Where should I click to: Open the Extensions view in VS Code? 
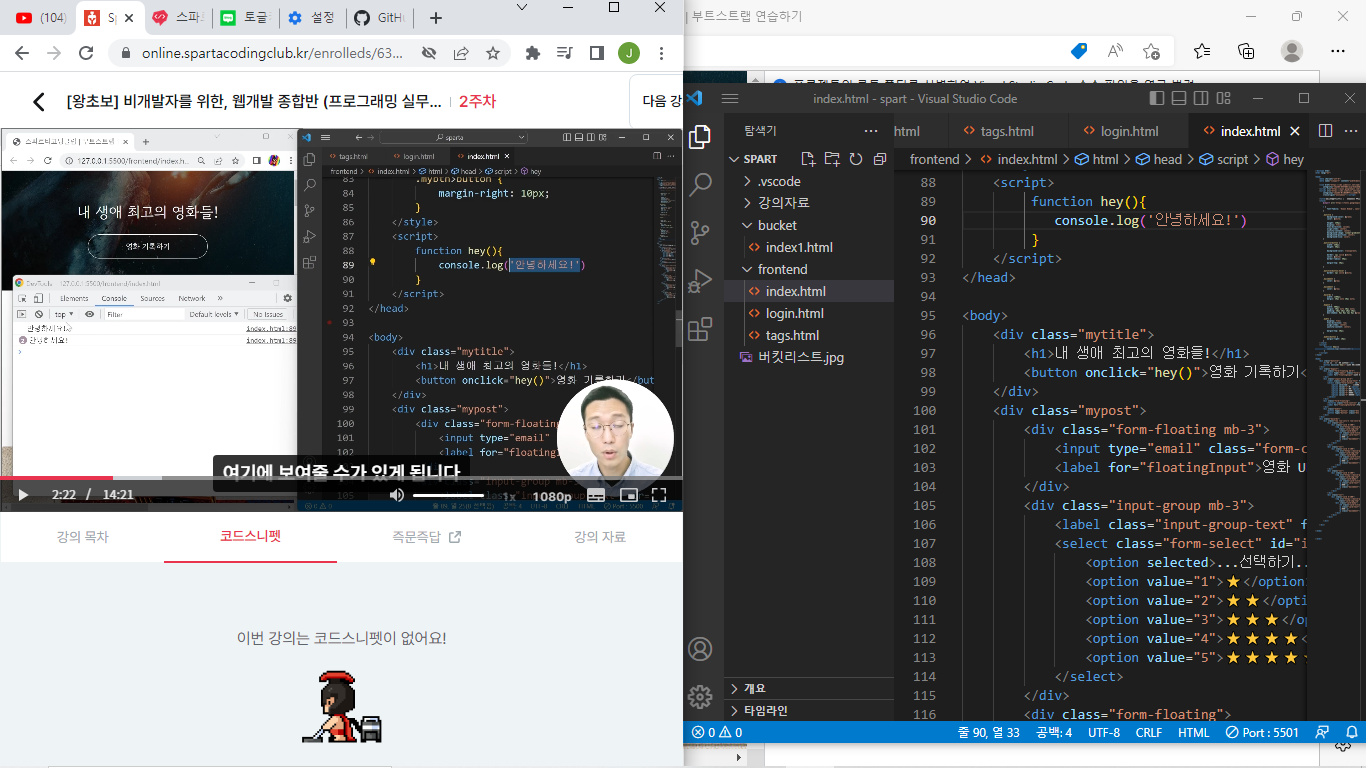pos(701,328)
